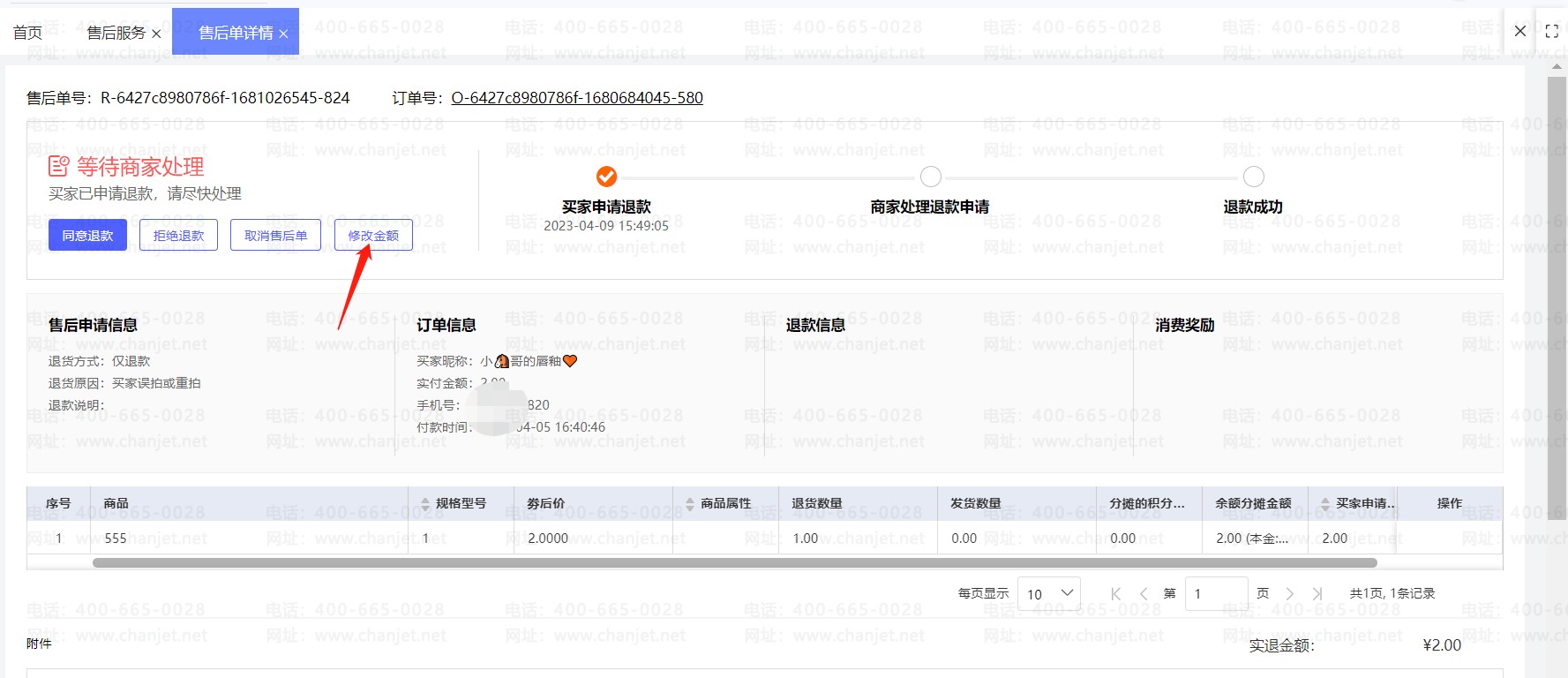Close the 售后单详情 tab
This screenshot has width=1568, height=678.
click(283, 34)
